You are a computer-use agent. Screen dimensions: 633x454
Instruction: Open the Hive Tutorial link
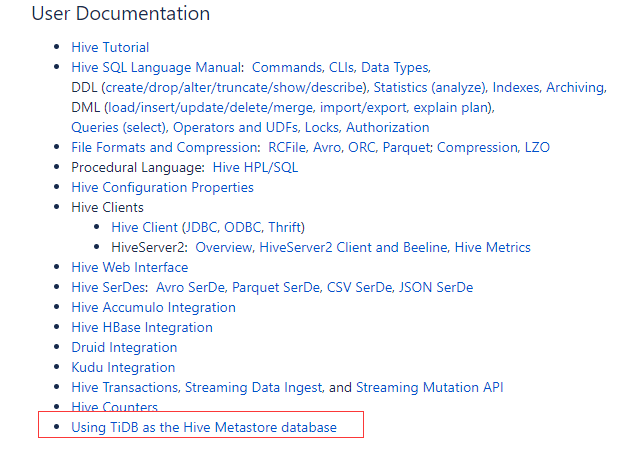(110, 47)
